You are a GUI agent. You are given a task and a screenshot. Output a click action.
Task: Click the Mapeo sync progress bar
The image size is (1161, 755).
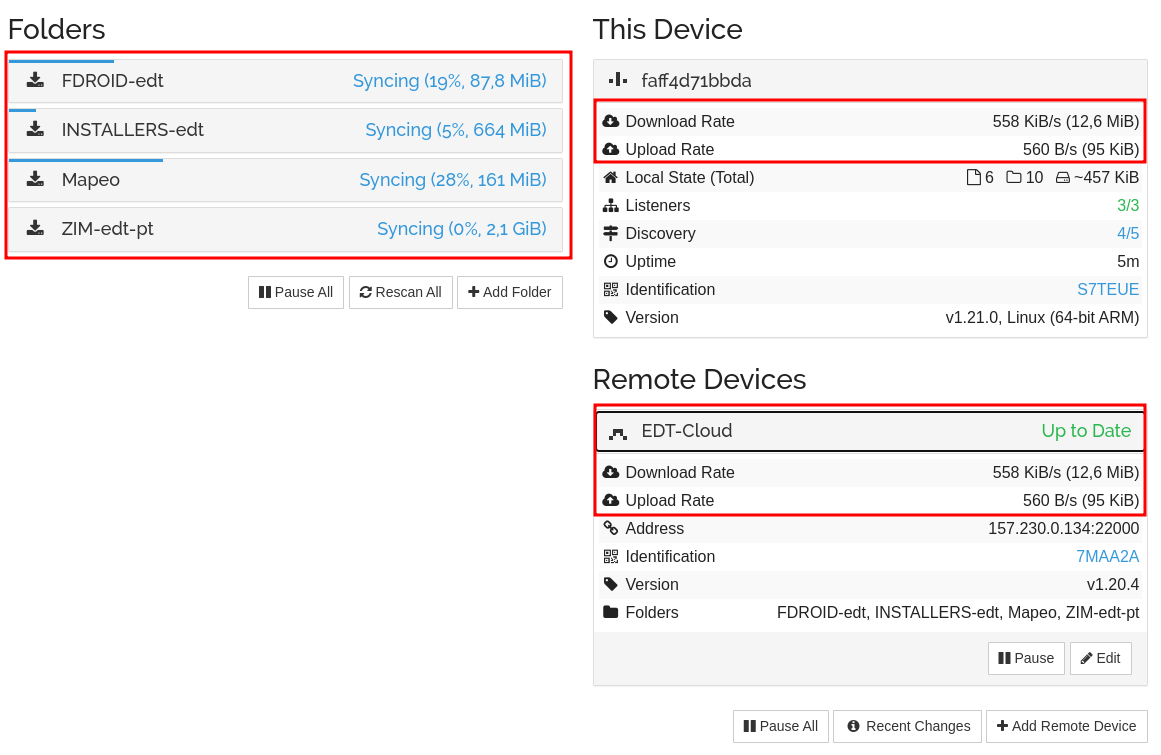pos(86,160)
